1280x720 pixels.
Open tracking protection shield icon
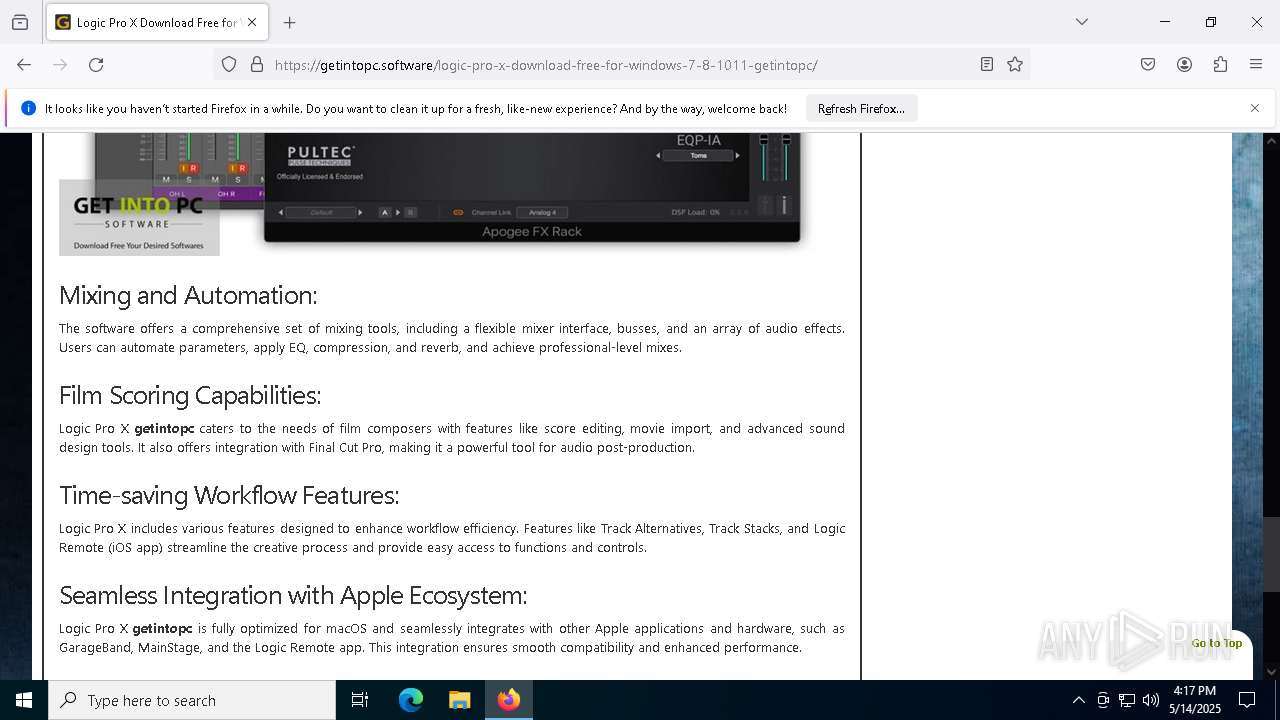[x=229, y=64]
